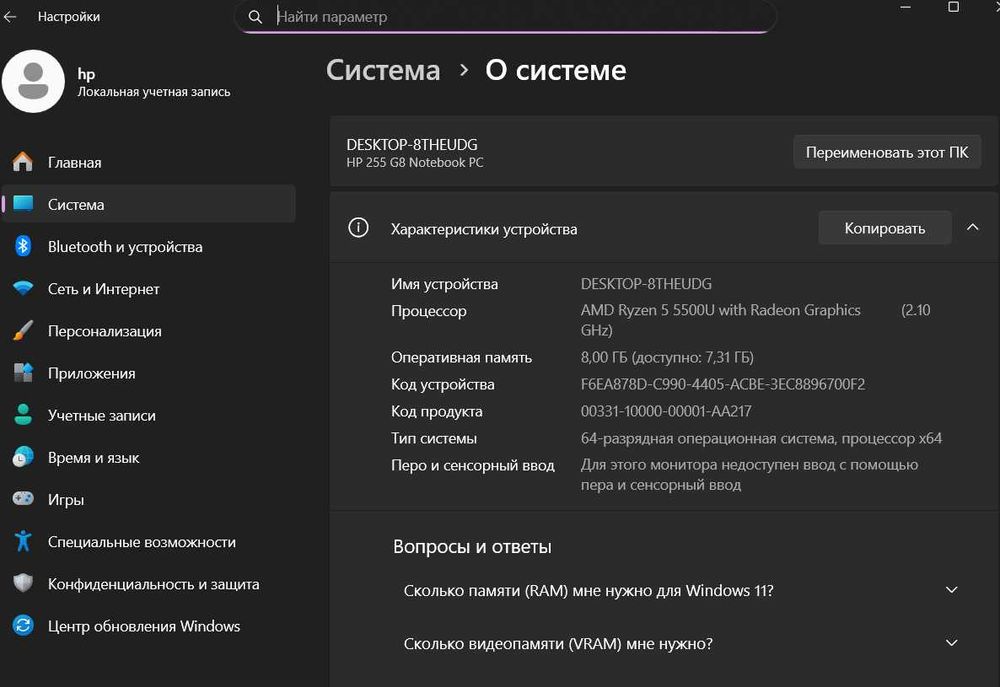Click the Windows Update sync icon

point(23,626)
